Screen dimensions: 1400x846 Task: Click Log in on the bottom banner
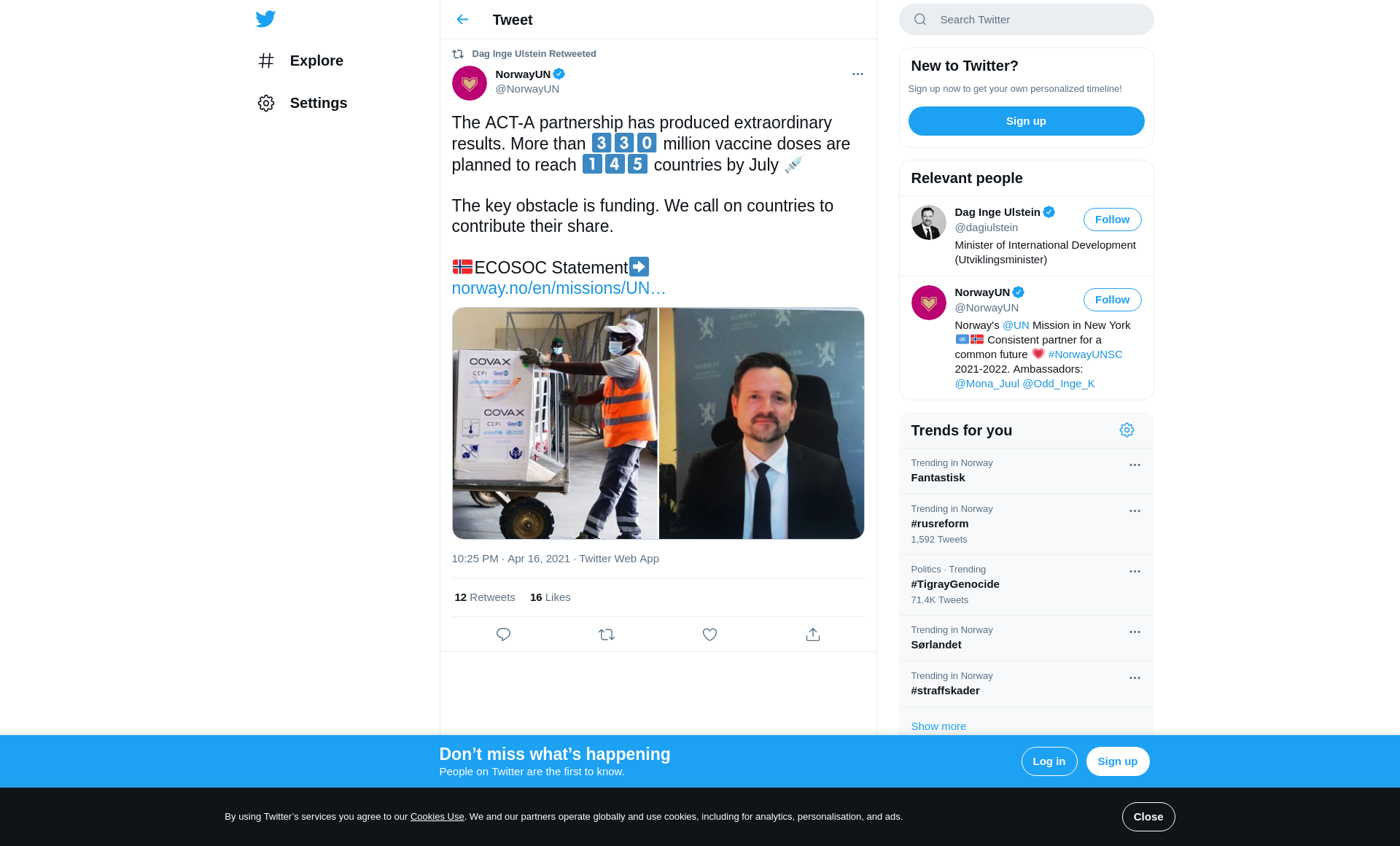coord(1049,761)
